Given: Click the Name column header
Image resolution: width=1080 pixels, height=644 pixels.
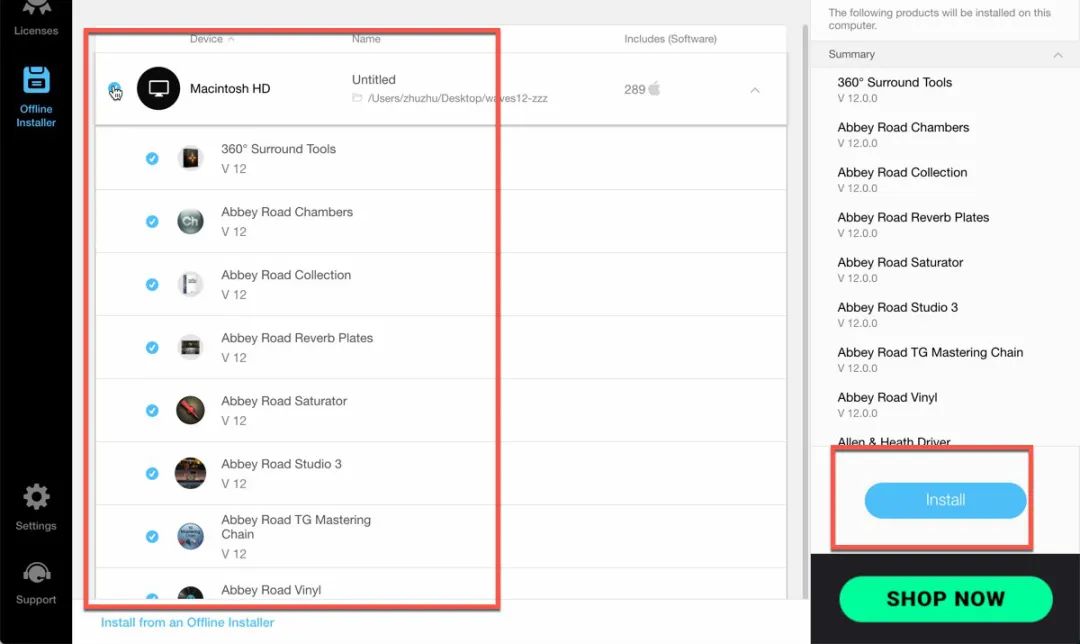Looking at the screenshot, I should 366,39.
